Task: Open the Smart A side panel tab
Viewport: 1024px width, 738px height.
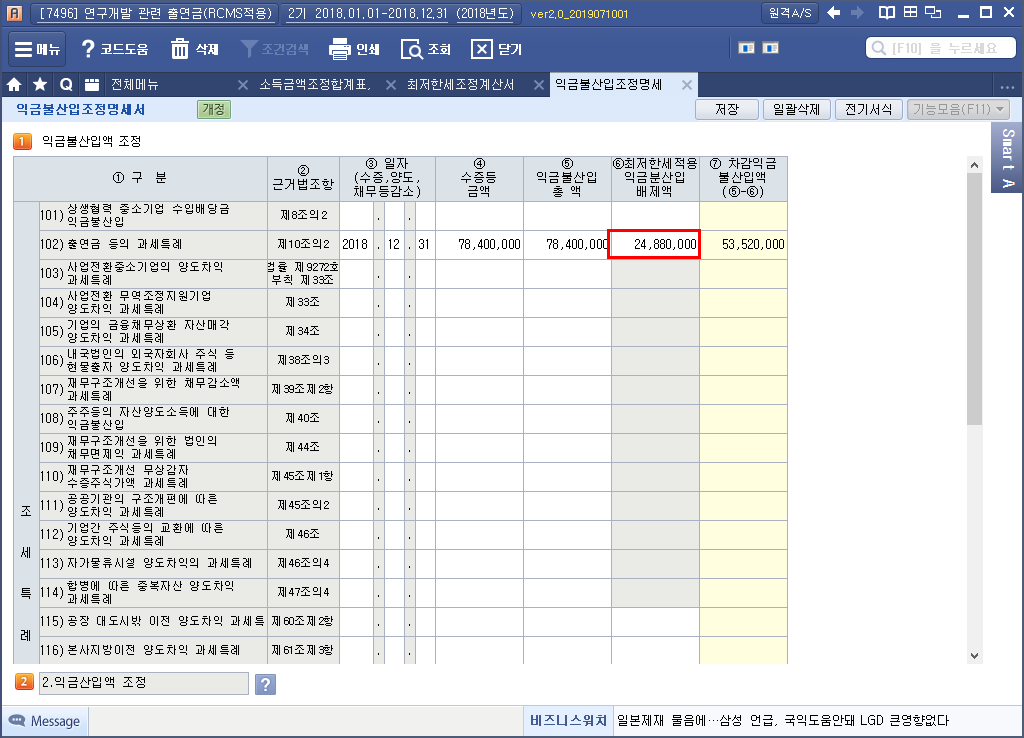Action: click(1008, 157)
